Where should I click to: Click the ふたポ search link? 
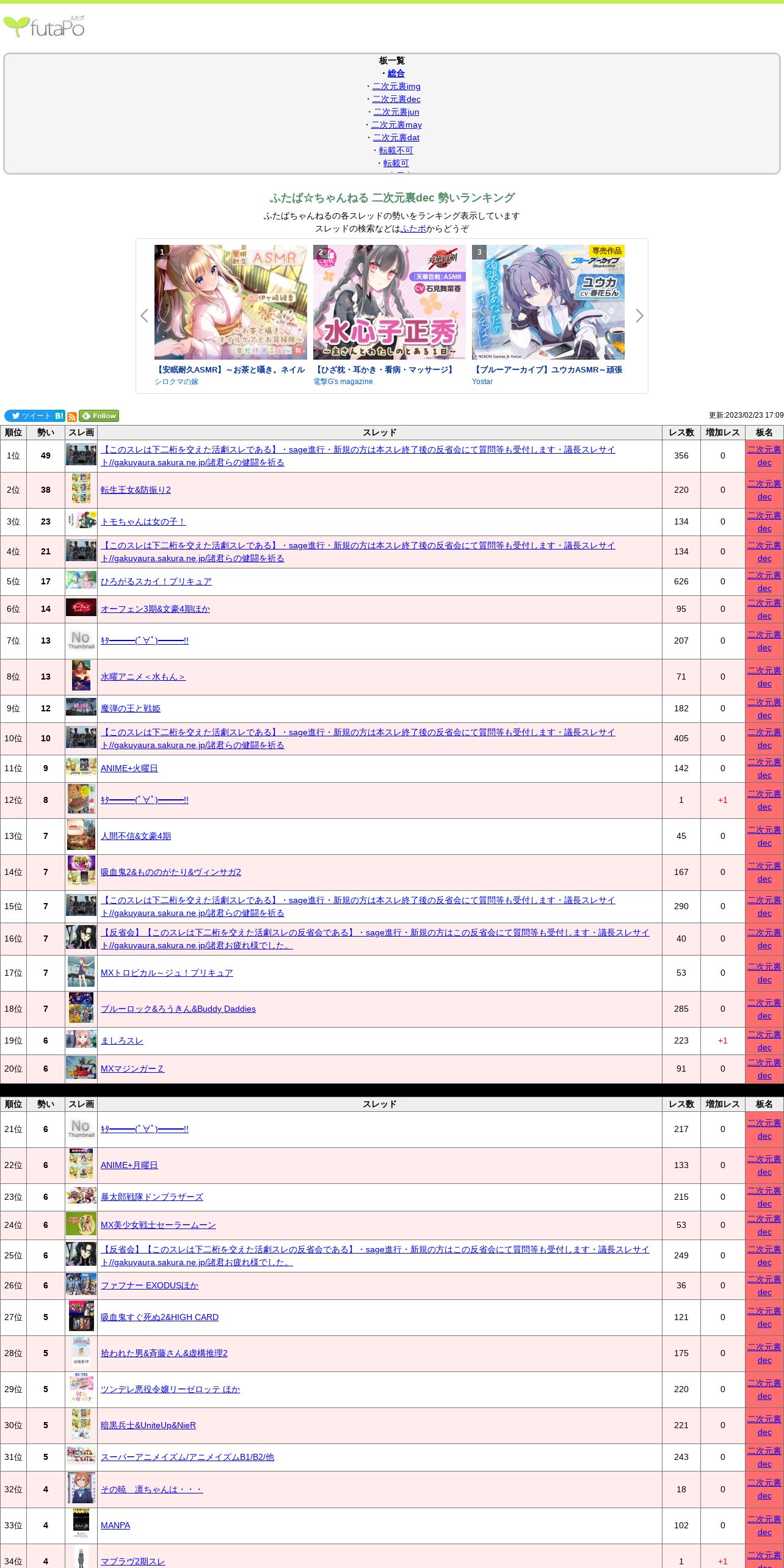point(413,228)
